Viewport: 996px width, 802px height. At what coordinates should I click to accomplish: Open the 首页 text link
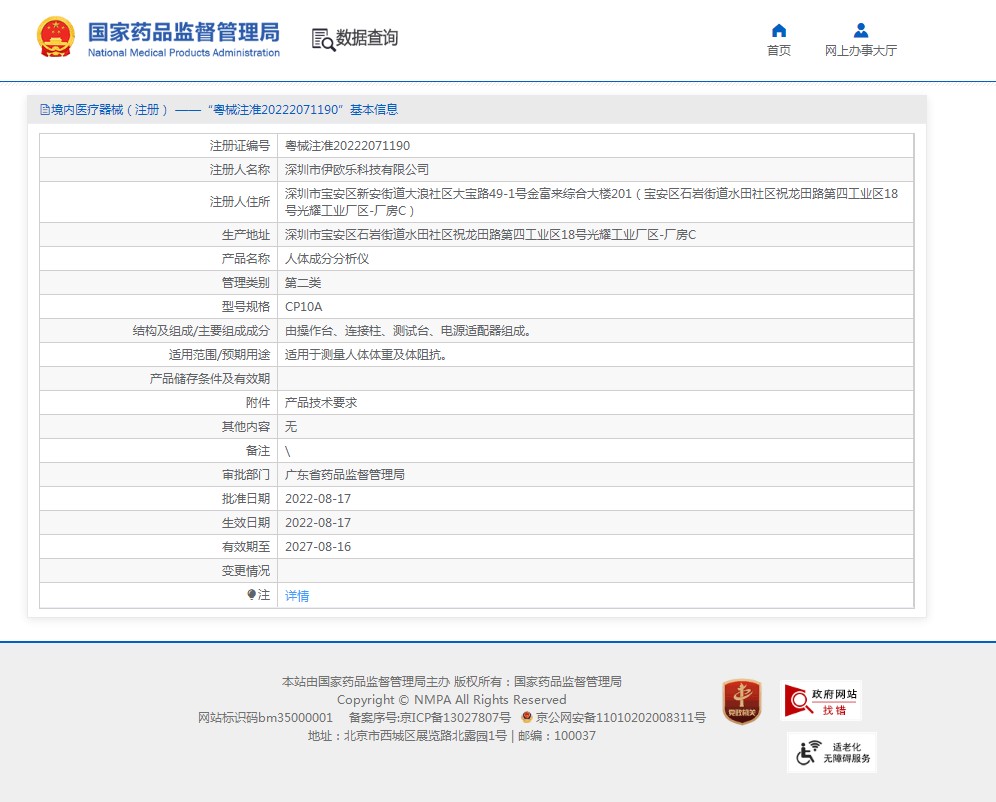[779, 50]
